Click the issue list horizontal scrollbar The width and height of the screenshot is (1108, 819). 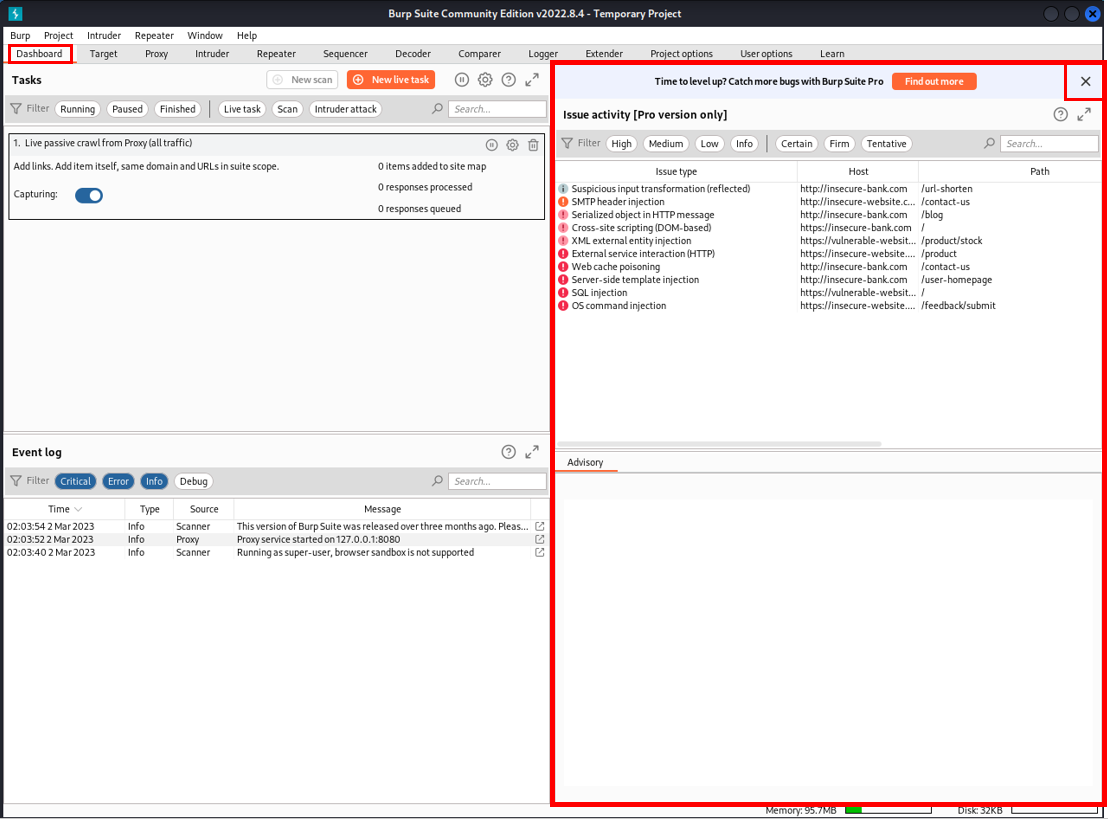coord(719,444)
